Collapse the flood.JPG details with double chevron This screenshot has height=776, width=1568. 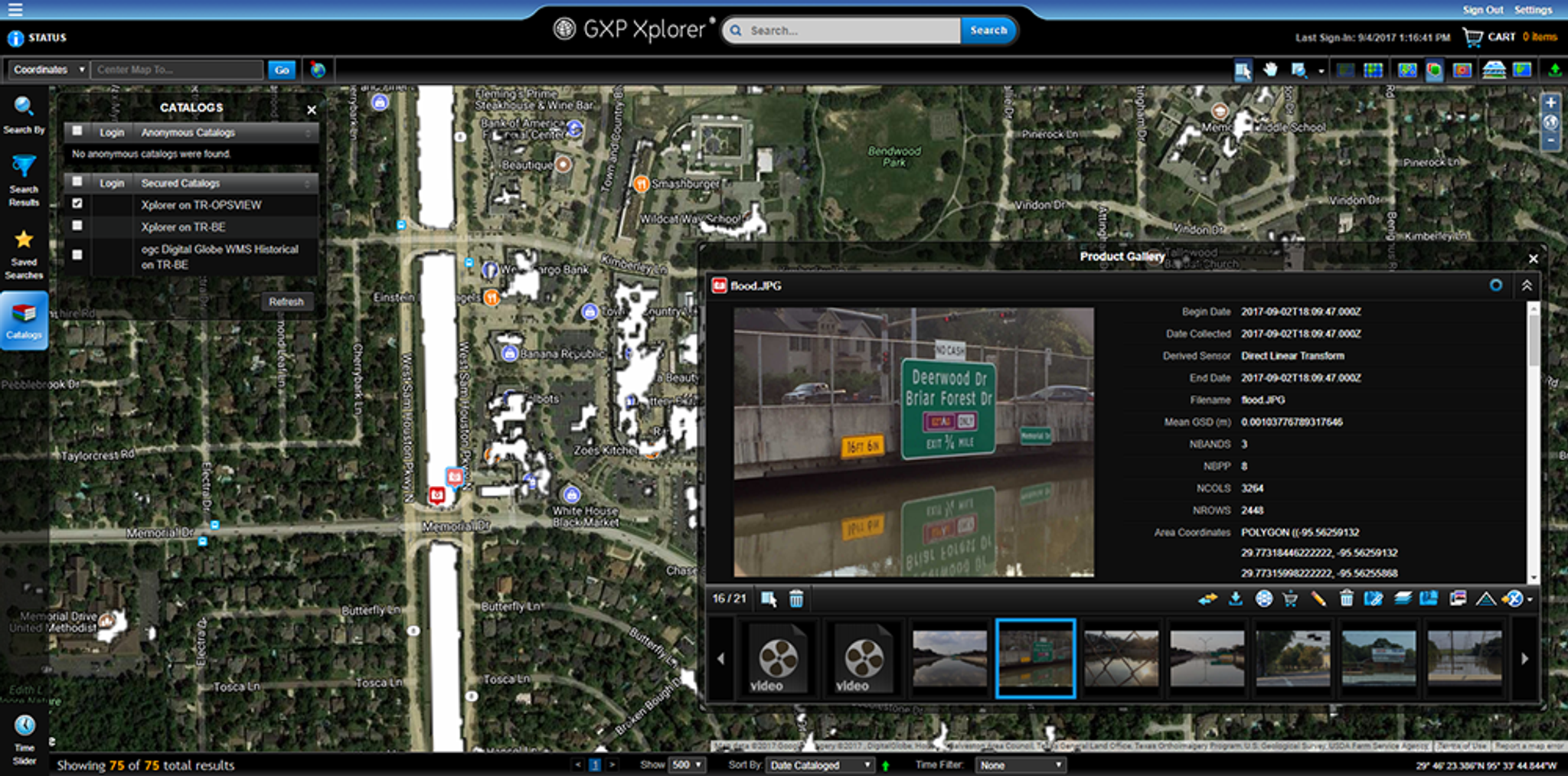(1526, 285)
